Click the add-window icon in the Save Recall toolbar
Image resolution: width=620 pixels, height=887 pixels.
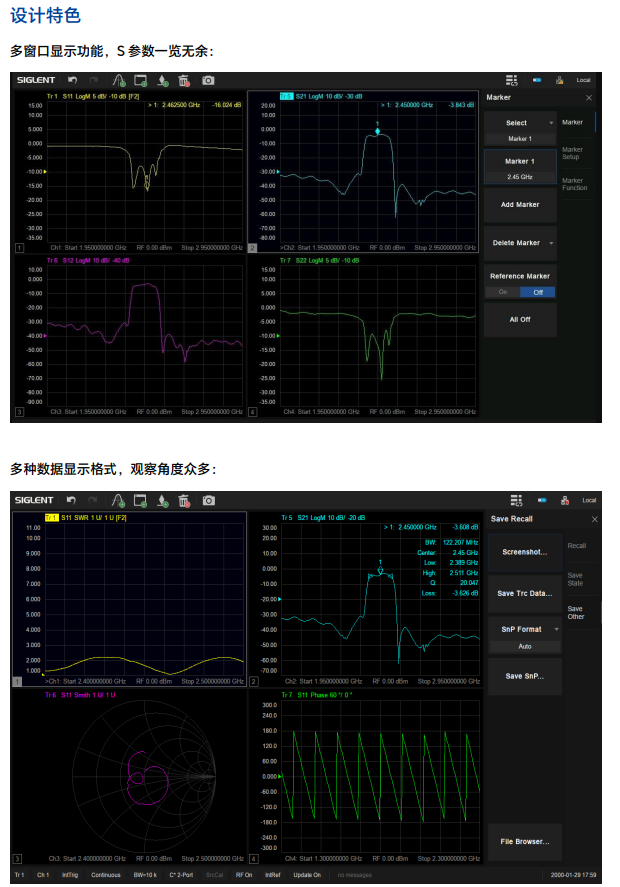pos(141,499)
